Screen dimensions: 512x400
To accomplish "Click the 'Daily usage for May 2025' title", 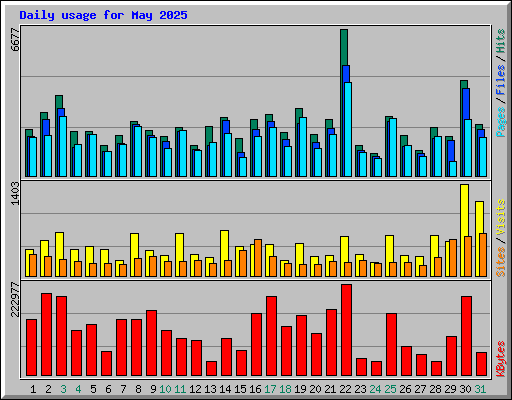I will coord(103,15).
